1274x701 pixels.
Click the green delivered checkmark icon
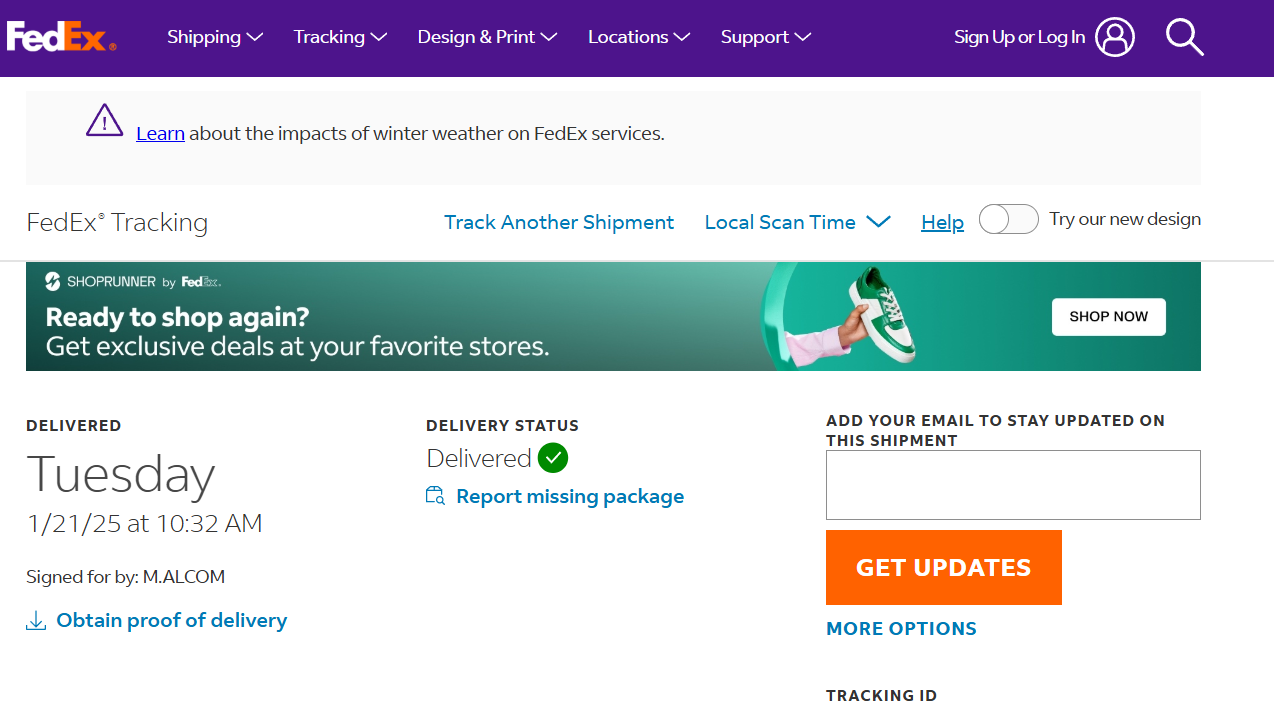553,458
